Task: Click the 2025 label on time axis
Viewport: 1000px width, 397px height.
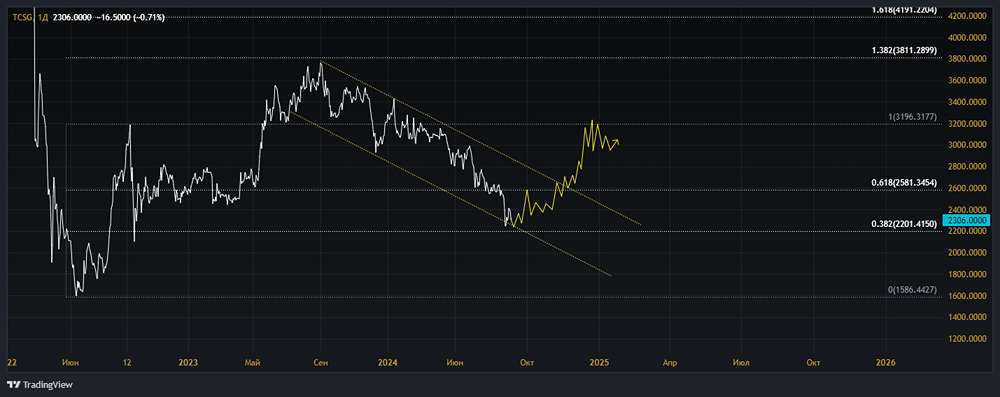Action: 599,363
